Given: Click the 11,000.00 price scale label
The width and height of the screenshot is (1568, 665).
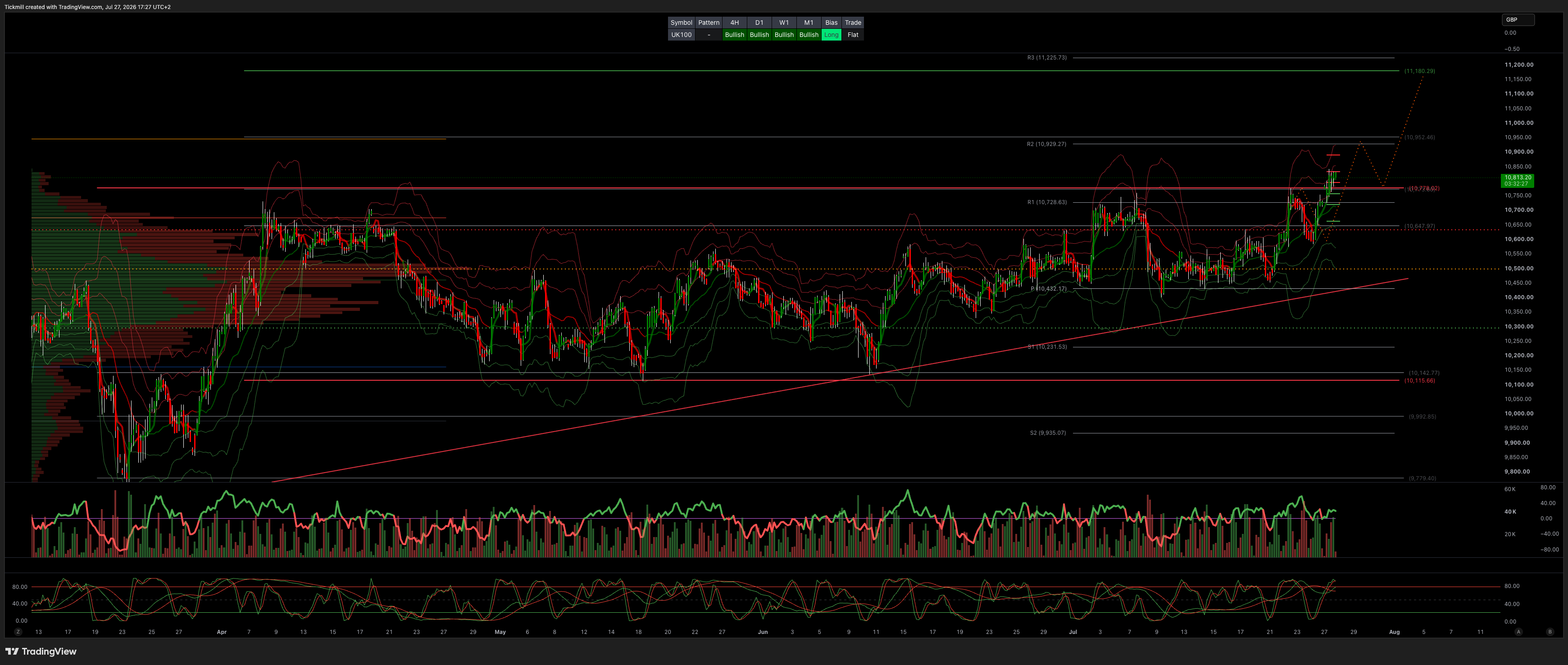Looking at the screenshot, I should 1519,123.
